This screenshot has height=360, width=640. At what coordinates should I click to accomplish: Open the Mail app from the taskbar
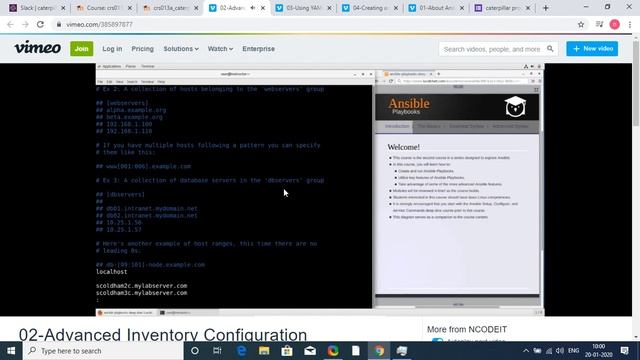[x=310, y=351]
